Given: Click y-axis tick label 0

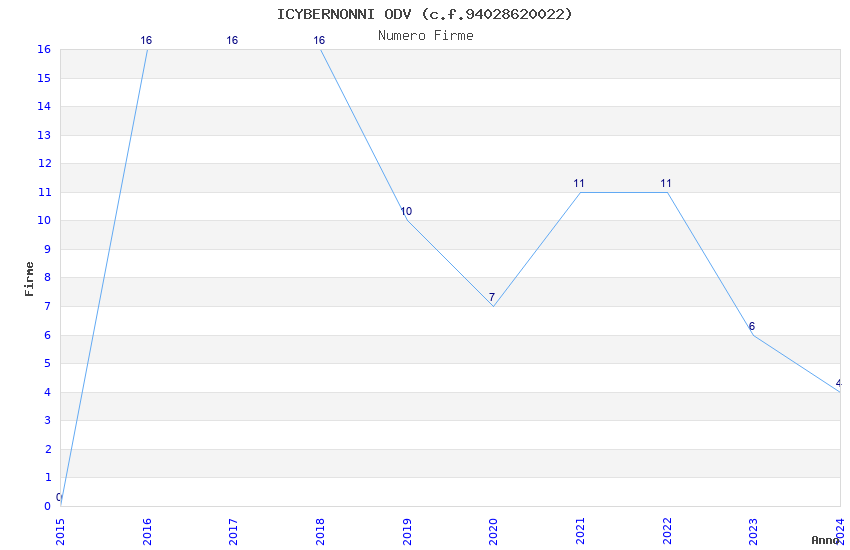Looking at the screenshot, I should click(x=48, y=506).
